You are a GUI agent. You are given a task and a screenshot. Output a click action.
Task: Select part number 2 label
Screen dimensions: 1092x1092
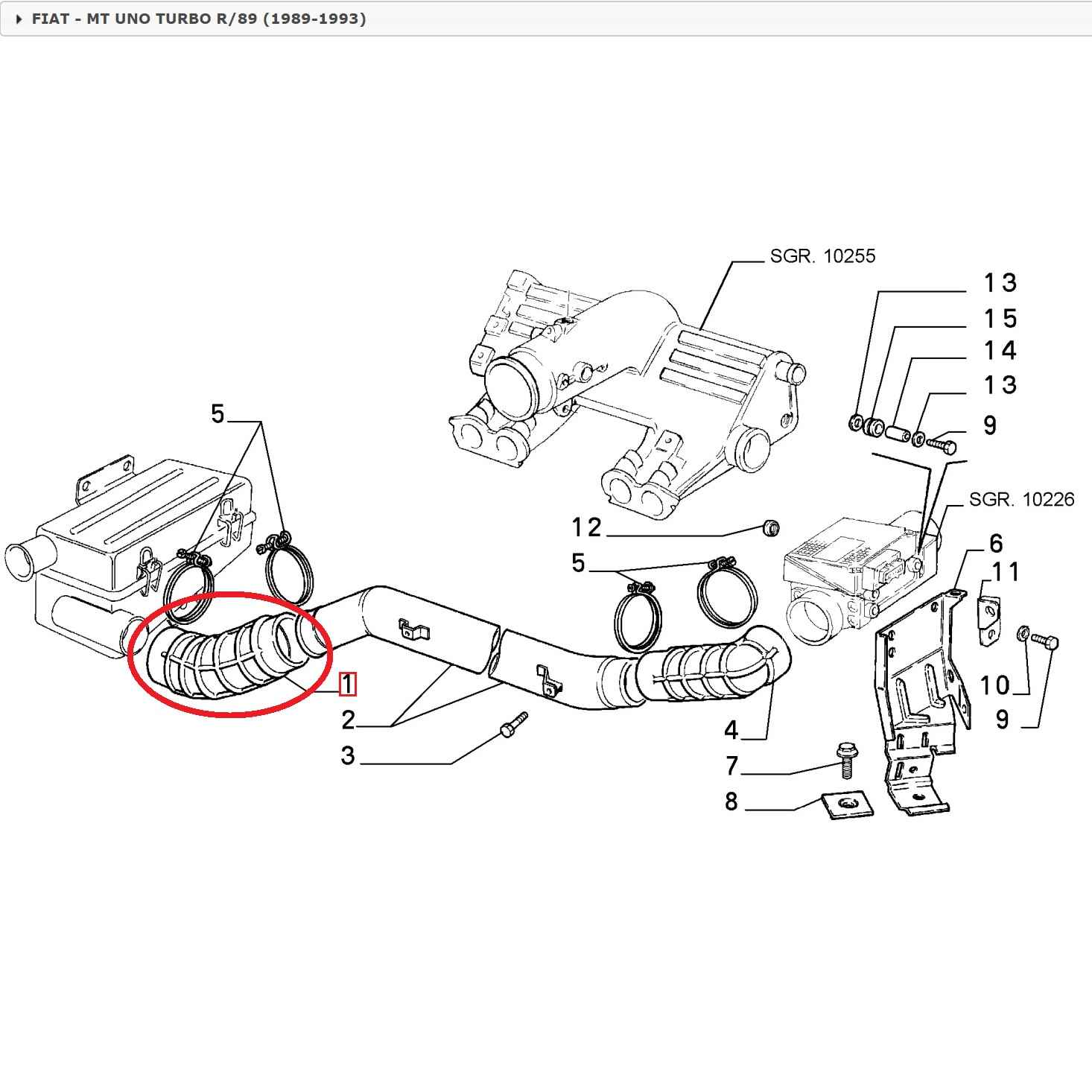(x=348, y=720)
